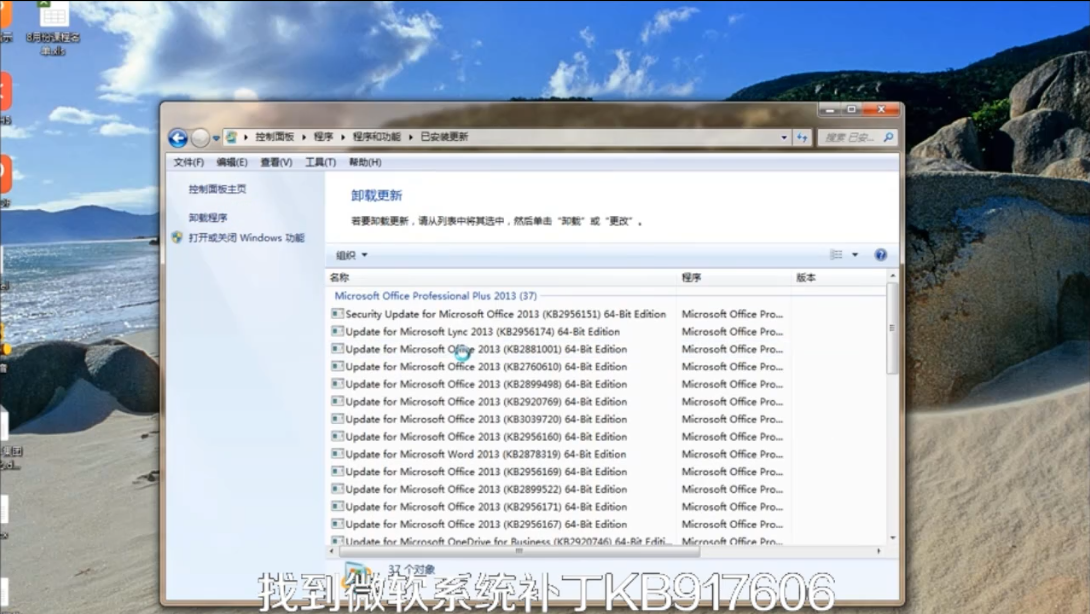
Task: Click the refresh icon beside address bar
Action: point(802,137)
